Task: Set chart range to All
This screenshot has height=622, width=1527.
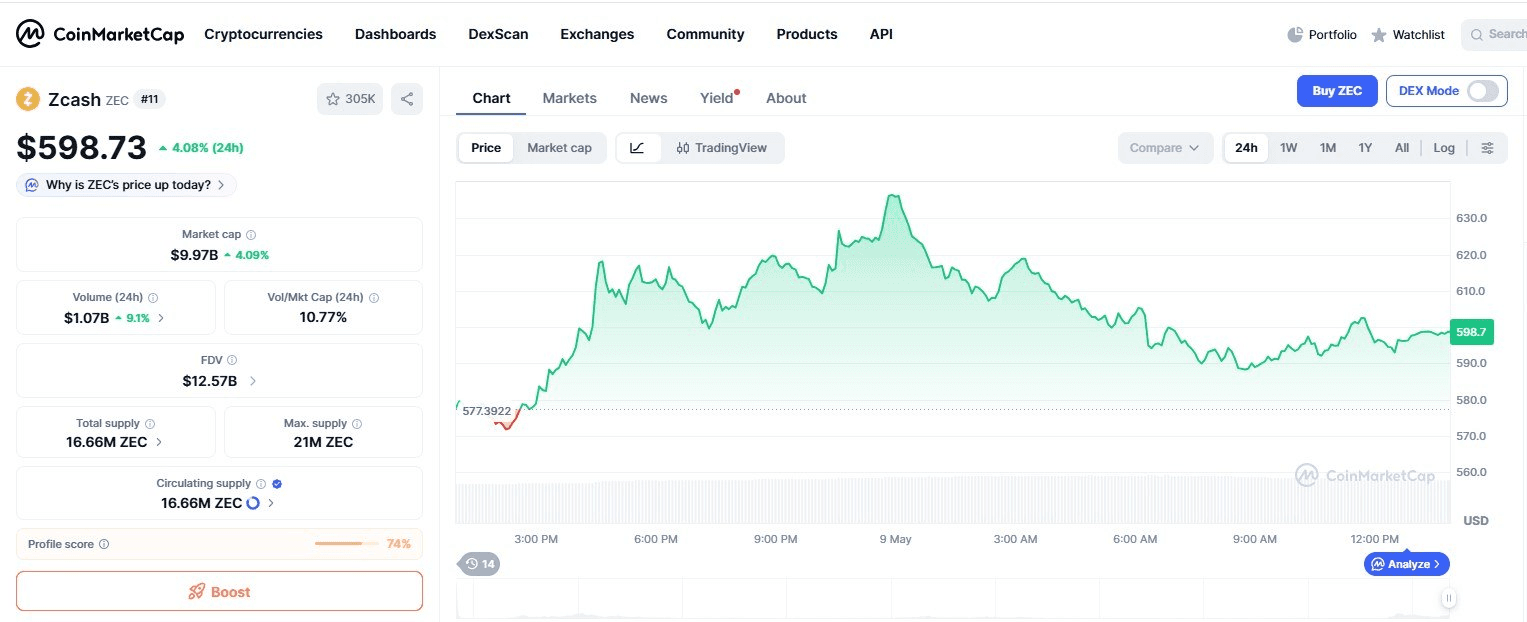Action: (x=1402, y=148)
